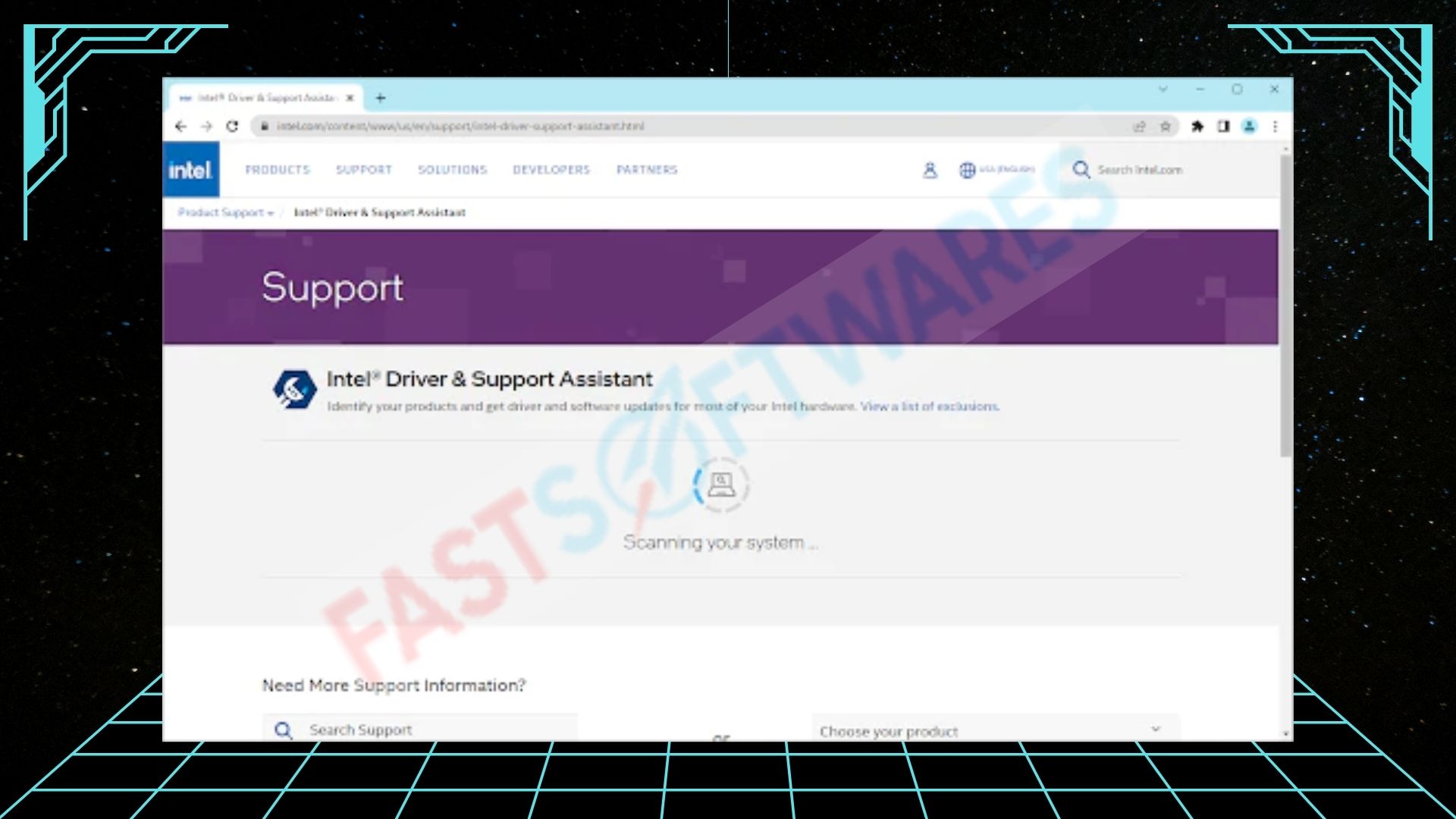Go forward with the browser forward arrow
Image resolution: width=1456 pixels, height=819 pixels.
click(206, 127)
